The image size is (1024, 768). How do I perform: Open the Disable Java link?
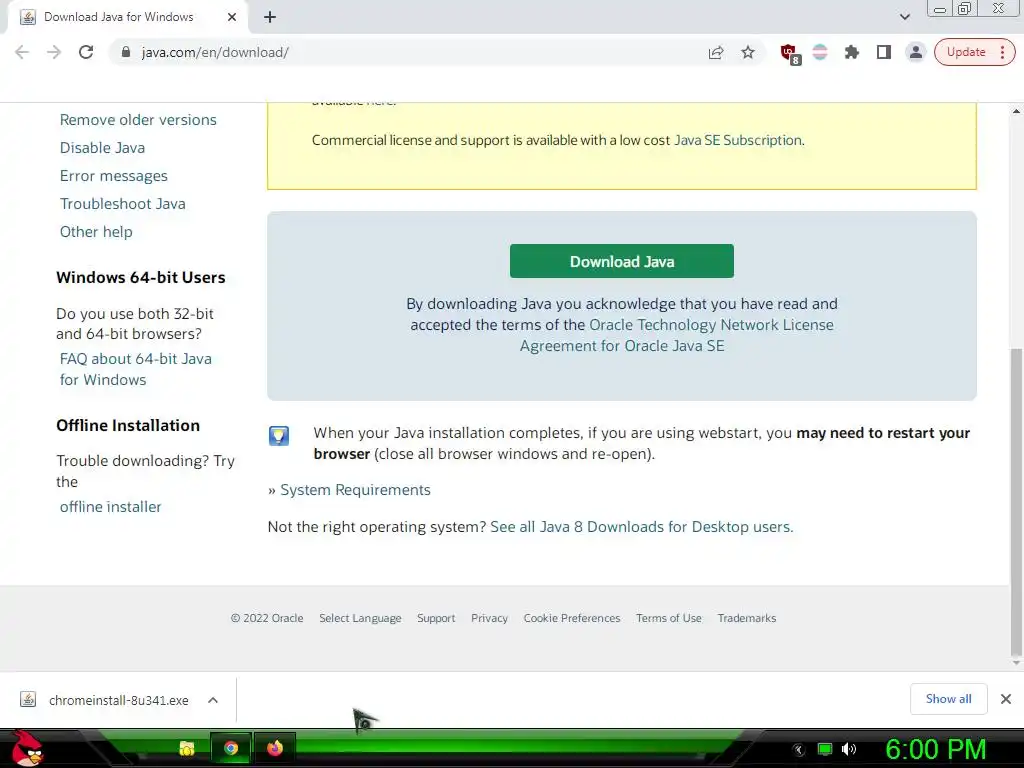coord(103,148)
